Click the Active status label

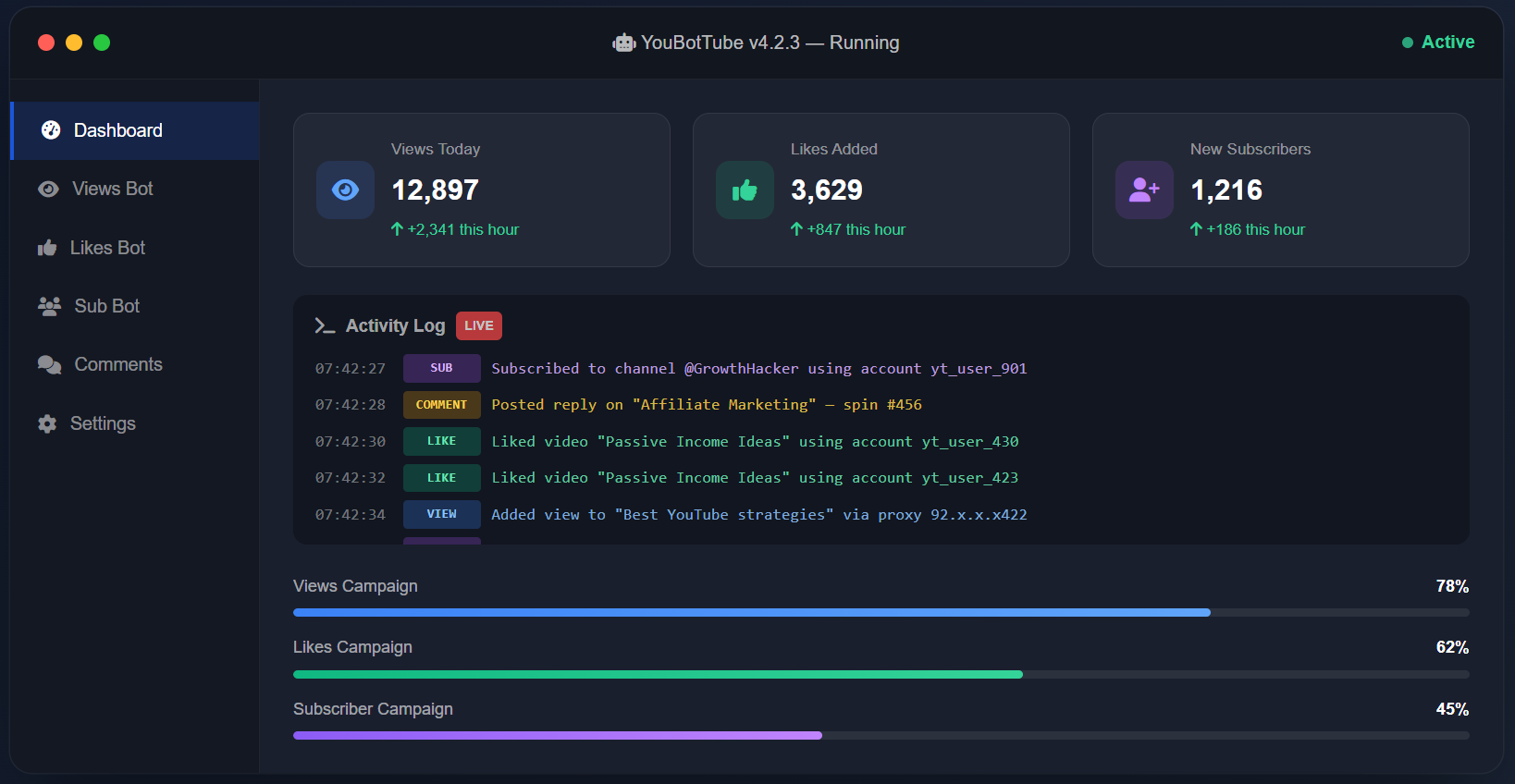pos(1448,43)
